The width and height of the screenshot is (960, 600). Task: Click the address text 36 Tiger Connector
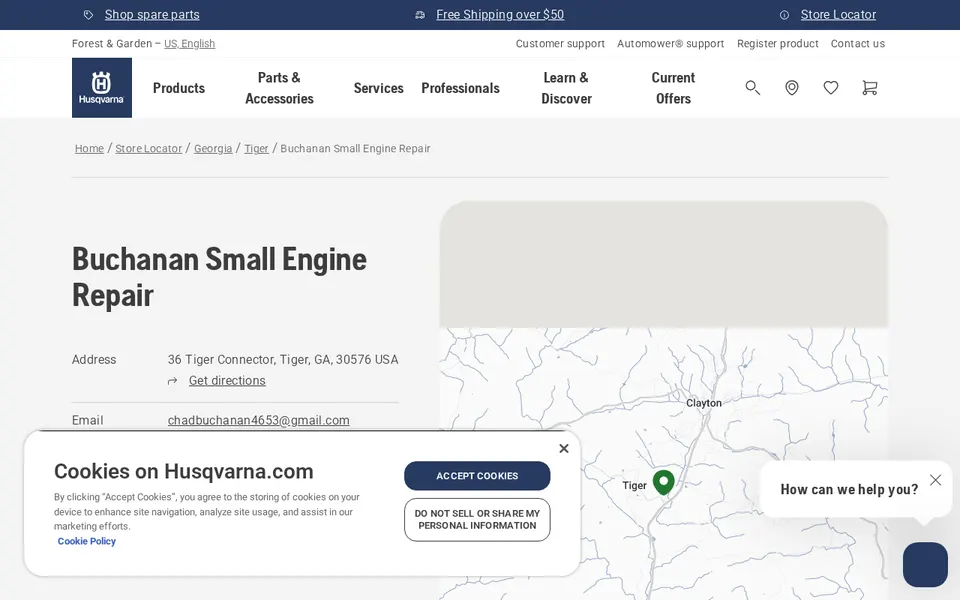[283, 359]
